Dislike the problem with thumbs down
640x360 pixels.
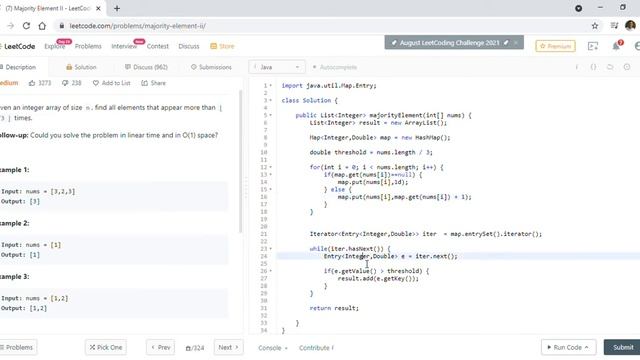coord(65,83)
